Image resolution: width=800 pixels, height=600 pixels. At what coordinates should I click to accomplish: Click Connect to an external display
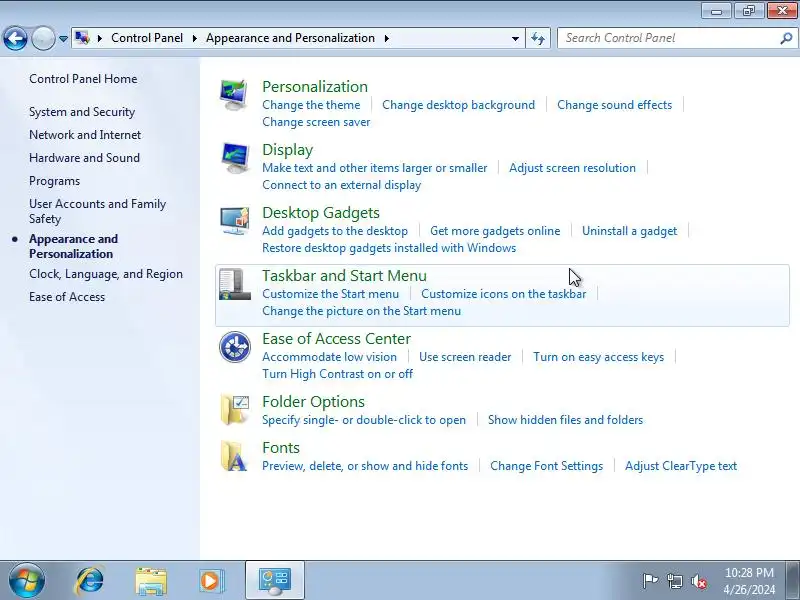pos(341,185)
